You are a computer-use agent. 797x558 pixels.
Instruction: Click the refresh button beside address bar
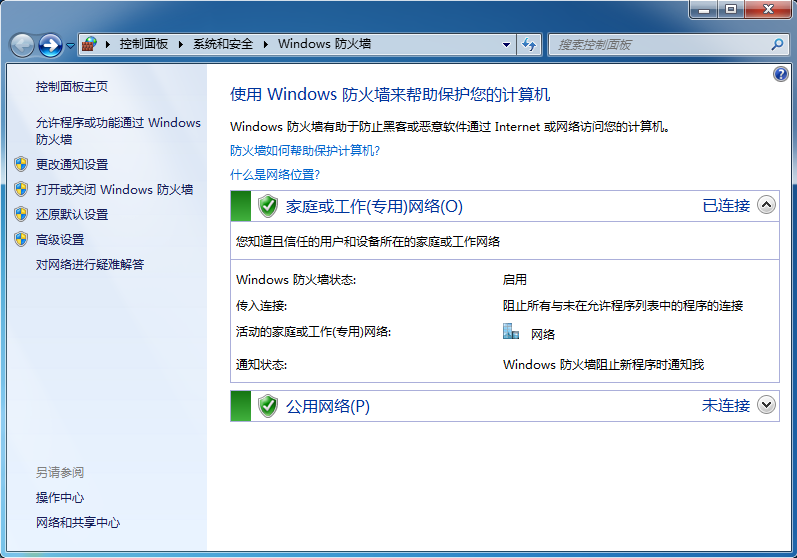point(529,45)
